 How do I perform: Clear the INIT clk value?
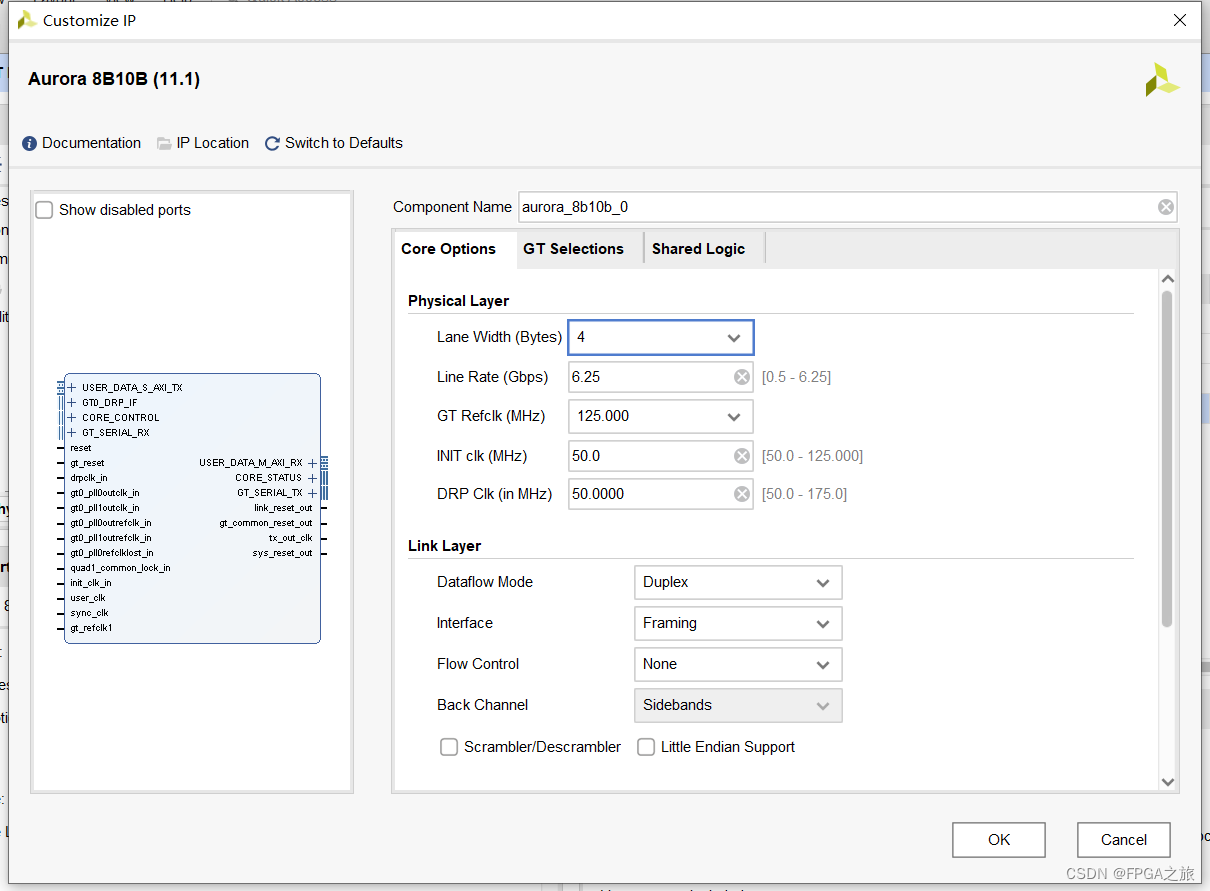(742, 456)
